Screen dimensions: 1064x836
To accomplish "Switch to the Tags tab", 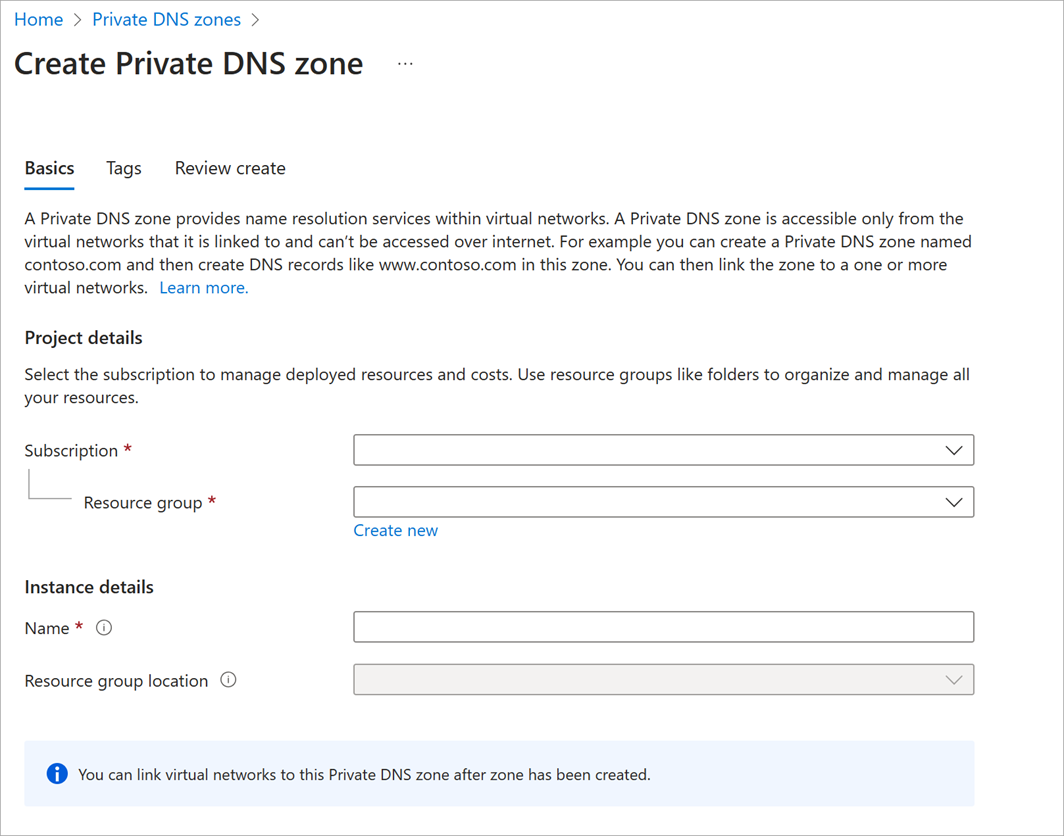I will (x=124, y=168).
